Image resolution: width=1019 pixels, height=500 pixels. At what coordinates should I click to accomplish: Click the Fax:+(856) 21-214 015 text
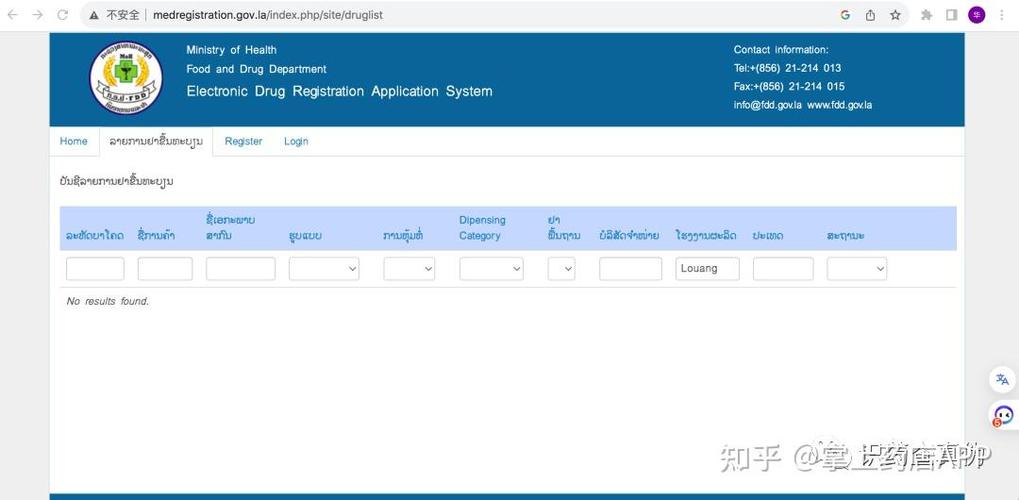pyautogui.click(x=790, y=86)
